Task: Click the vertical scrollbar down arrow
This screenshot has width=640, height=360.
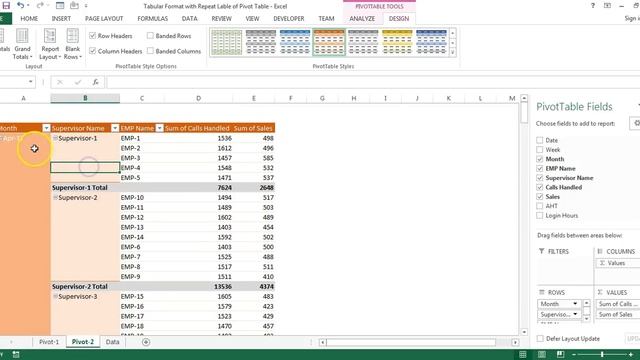Action: click(x=524, y=332)
